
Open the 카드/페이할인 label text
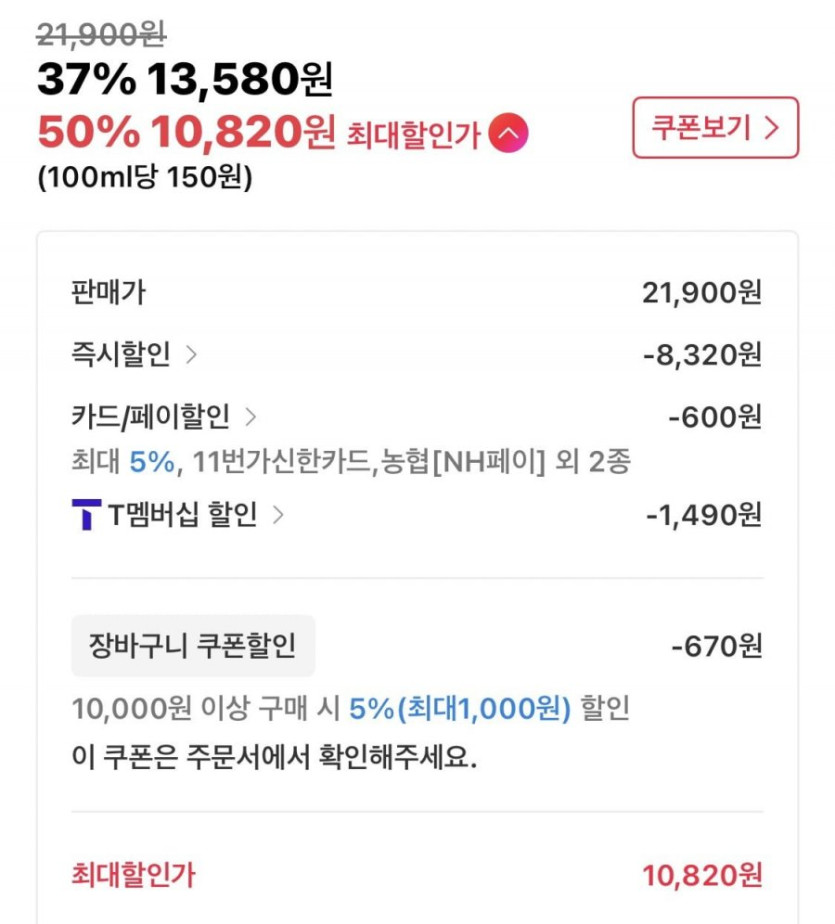pos(150,416)
